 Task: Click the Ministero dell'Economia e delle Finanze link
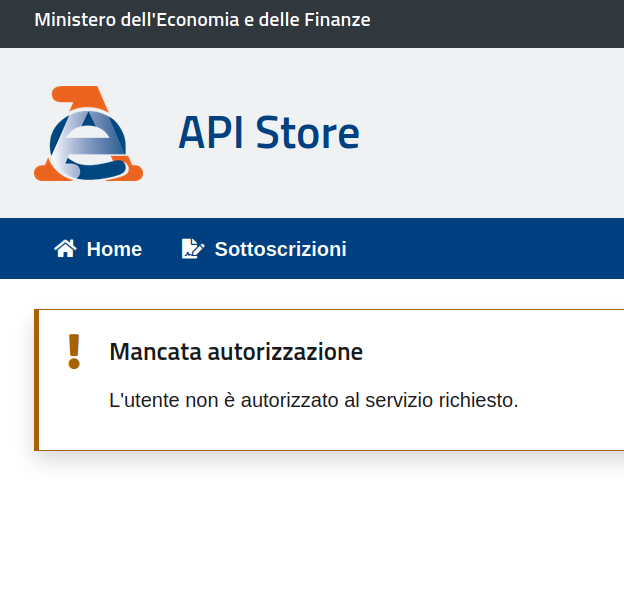pyautogui.click(x=202, y=20)
